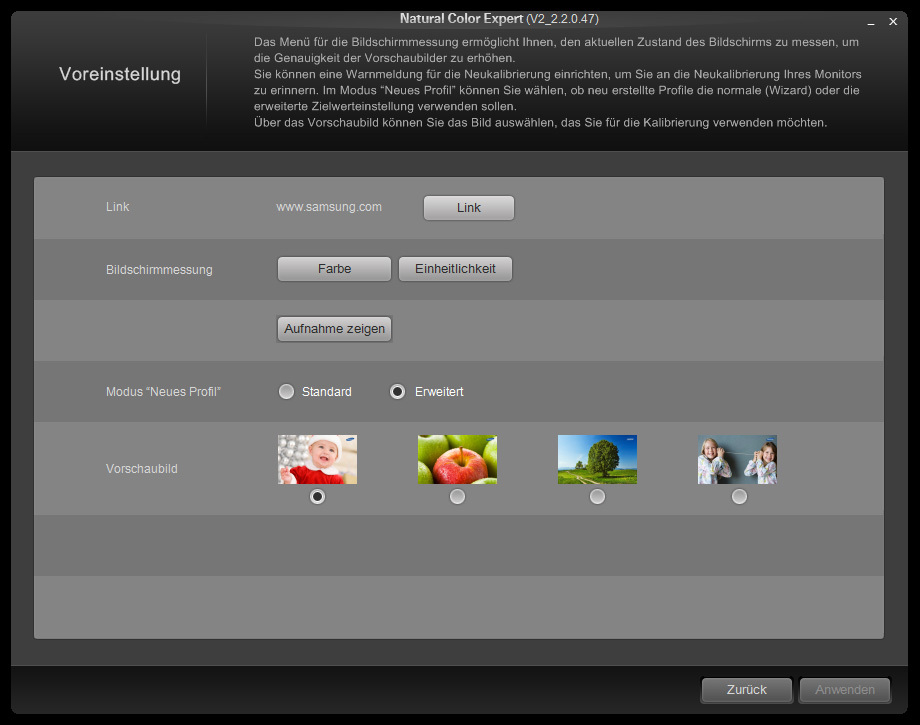
Task: Choose the baby preview image thumbnail
Action: pyautogui.click(x=317, y=459)
